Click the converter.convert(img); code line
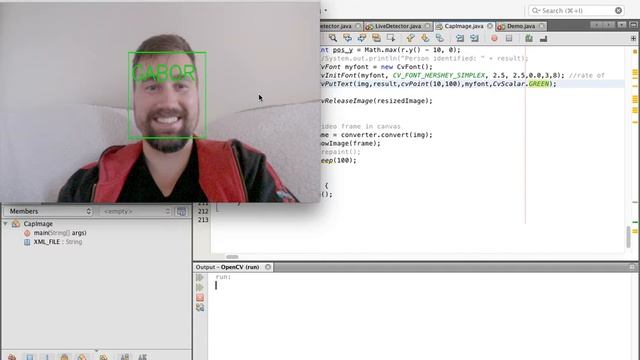This screenshot has width=640, height=360. tap(376, 135)
